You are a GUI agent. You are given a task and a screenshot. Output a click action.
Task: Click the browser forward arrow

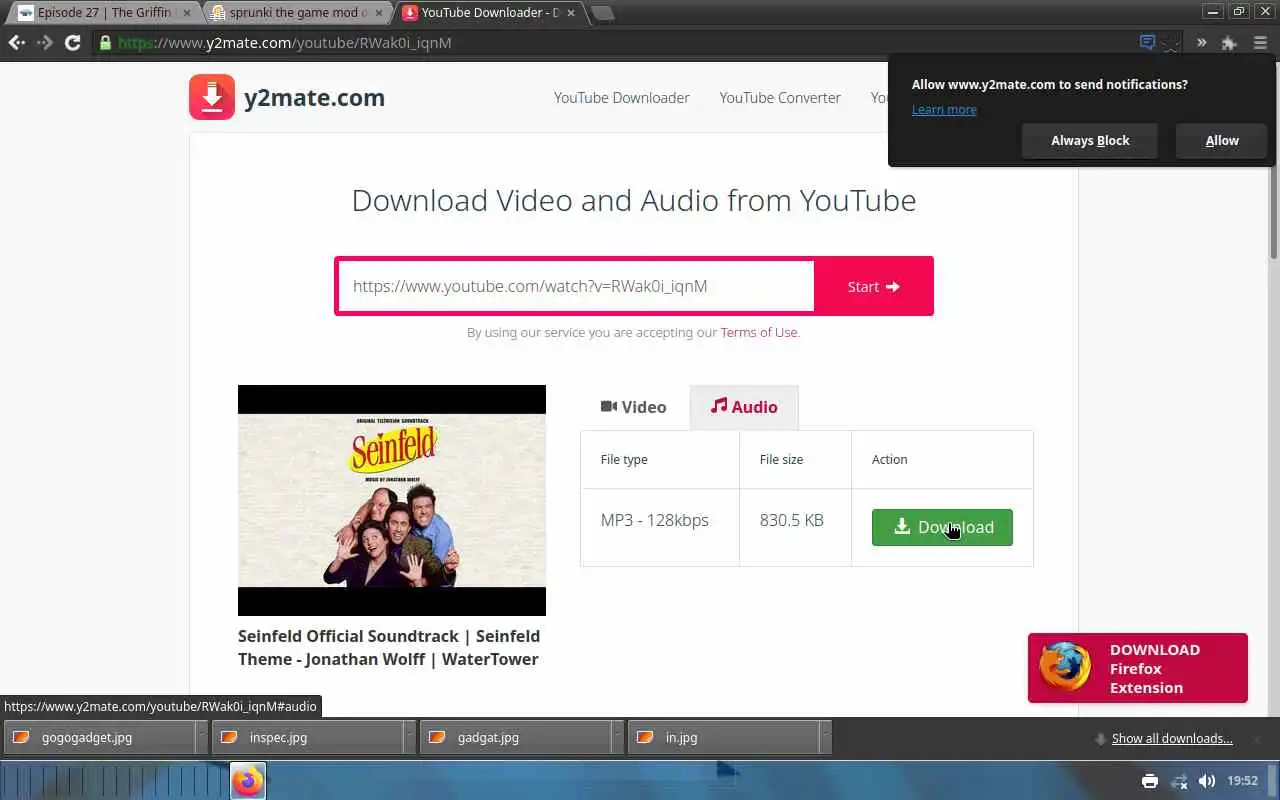pyautogui.click(x=44, y=43)
